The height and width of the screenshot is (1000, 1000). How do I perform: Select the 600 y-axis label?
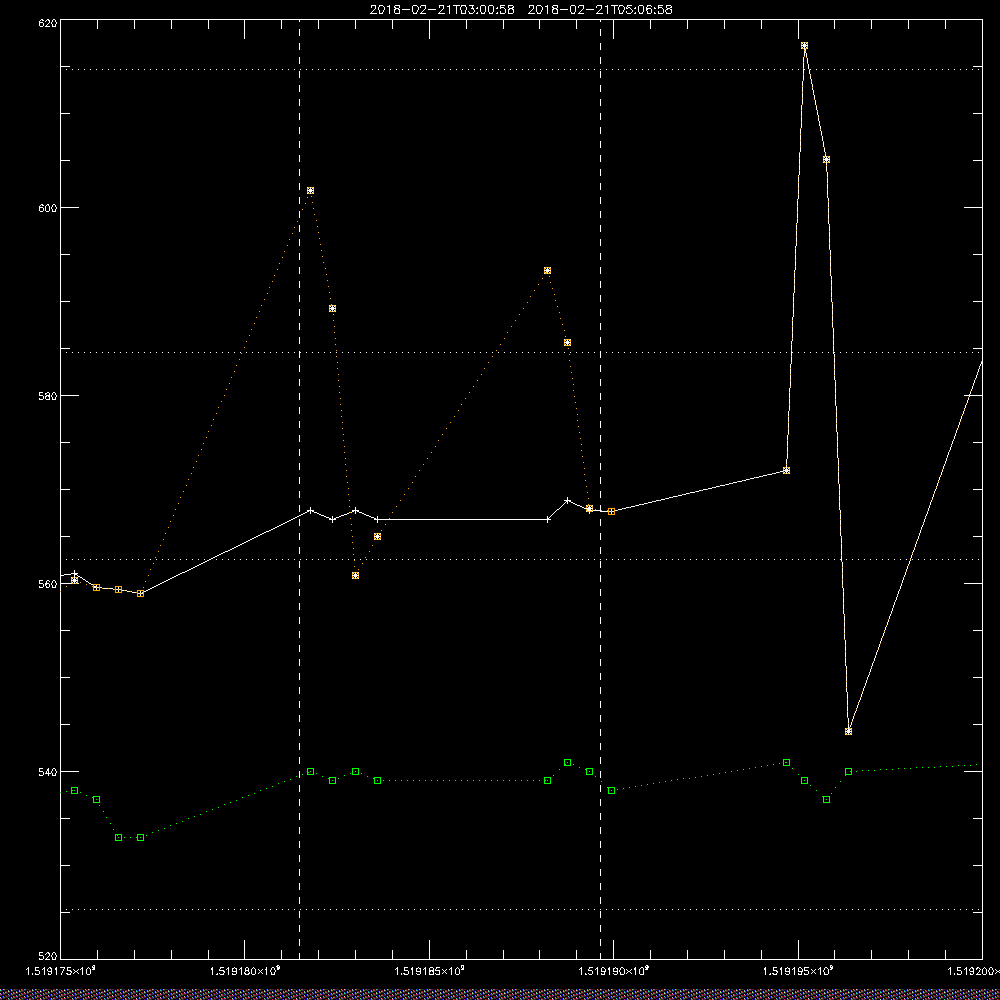tap(48, 208)
